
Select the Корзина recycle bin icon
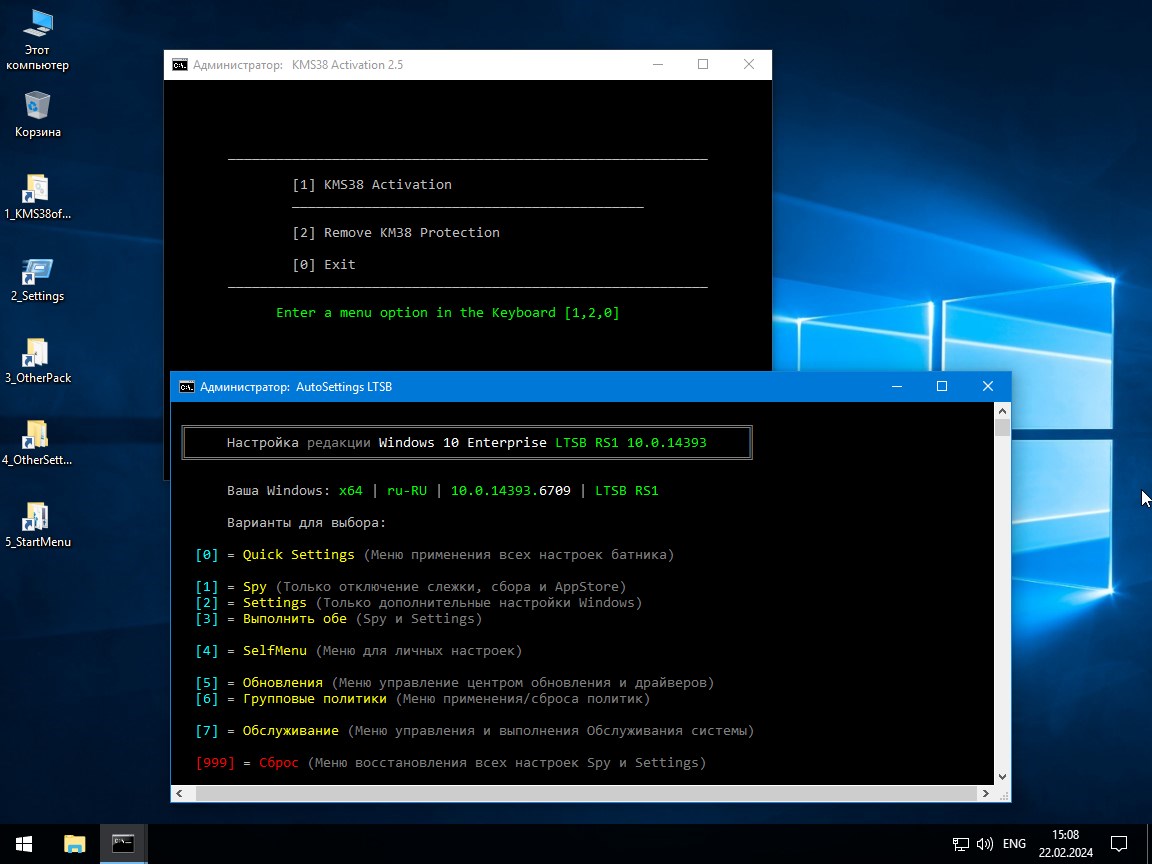37,115
